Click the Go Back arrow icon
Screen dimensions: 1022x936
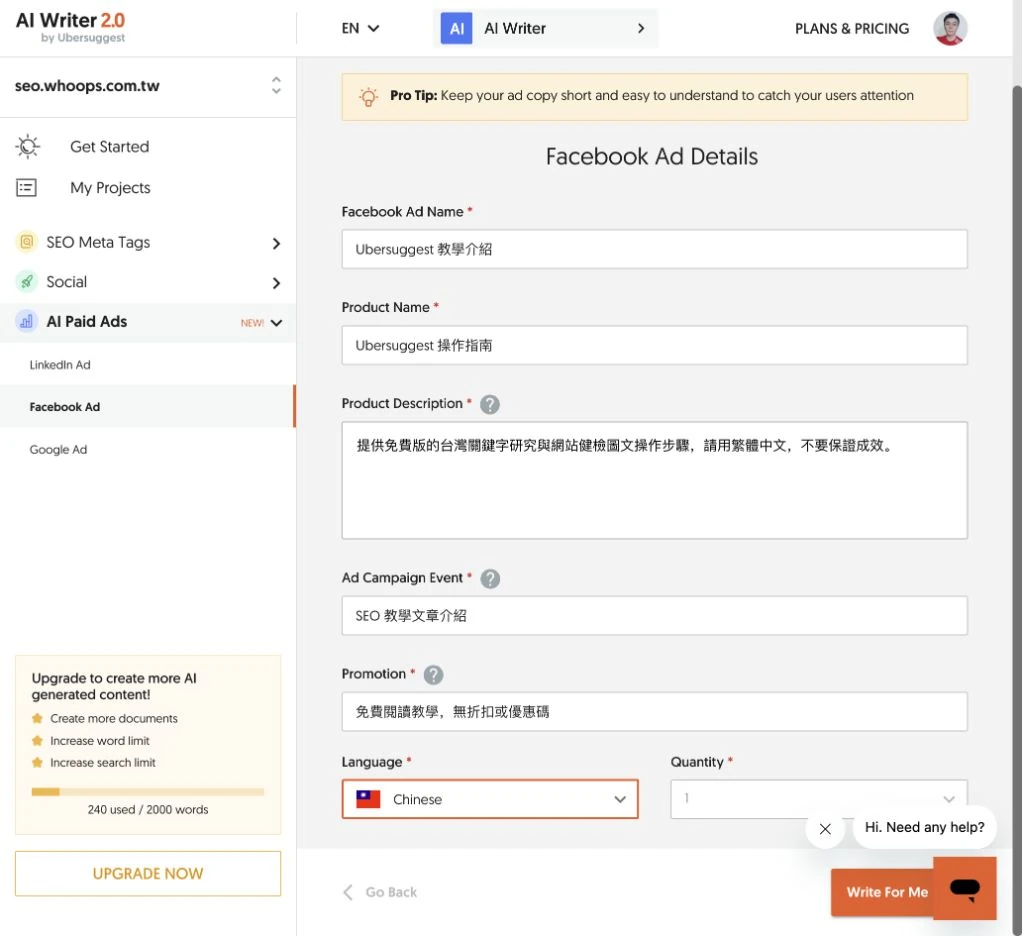pos(348,892)
